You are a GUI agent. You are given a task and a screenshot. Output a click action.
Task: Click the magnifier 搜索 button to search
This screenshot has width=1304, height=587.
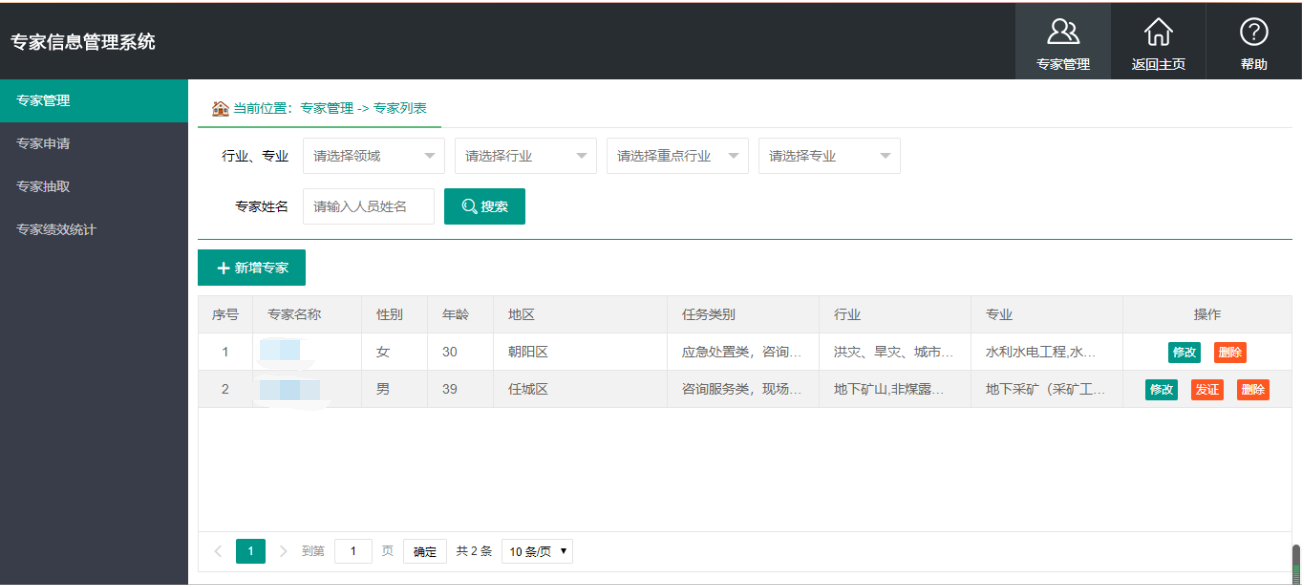tap(484, 206)
